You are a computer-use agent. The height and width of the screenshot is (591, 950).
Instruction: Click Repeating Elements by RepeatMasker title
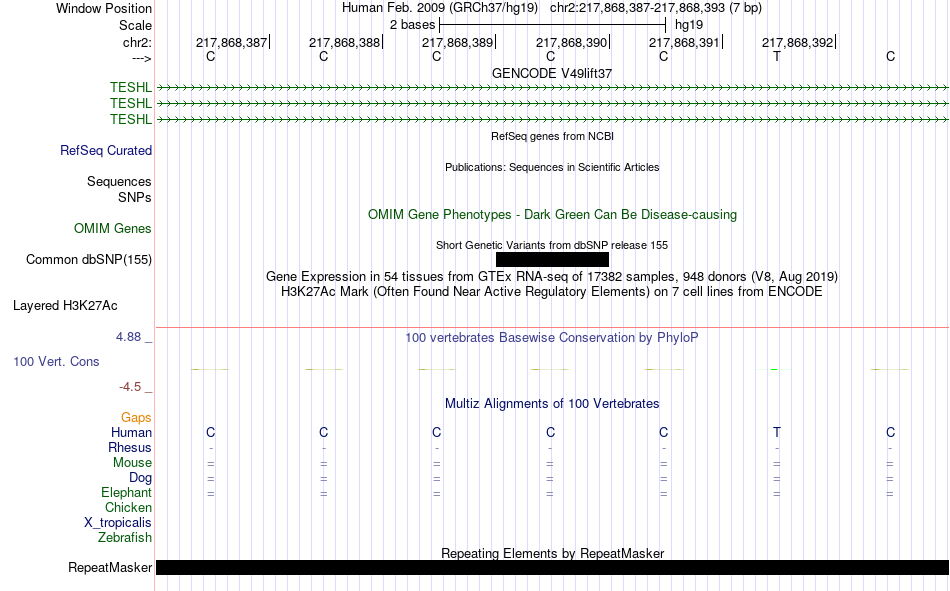[552, 553]
